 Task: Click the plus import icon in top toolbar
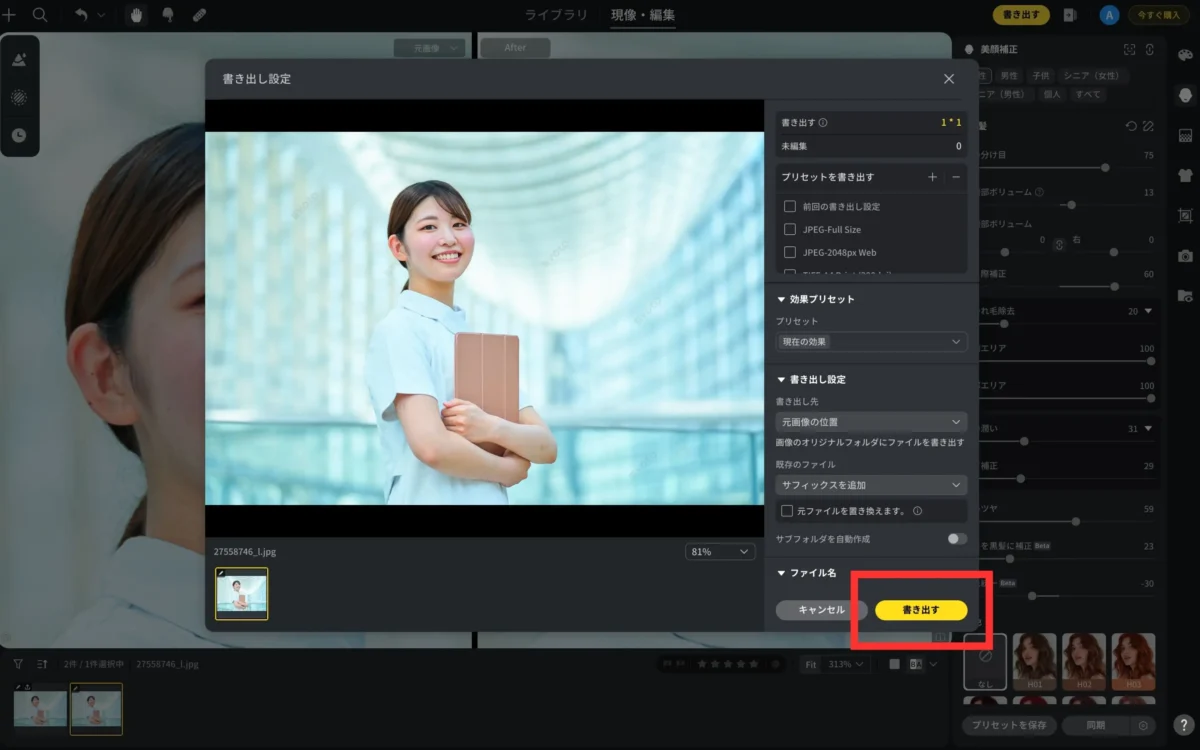[9, 15]
